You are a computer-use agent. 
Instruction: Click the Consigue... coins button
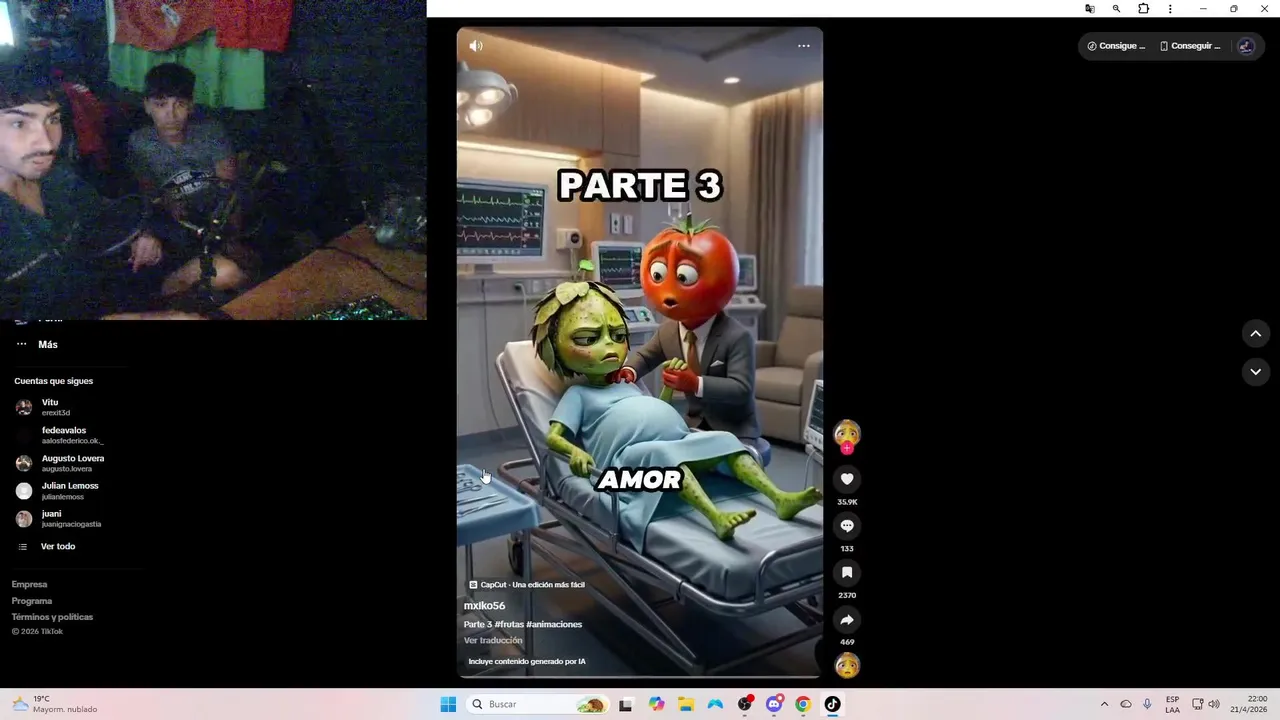click(x=1116, y=46)
